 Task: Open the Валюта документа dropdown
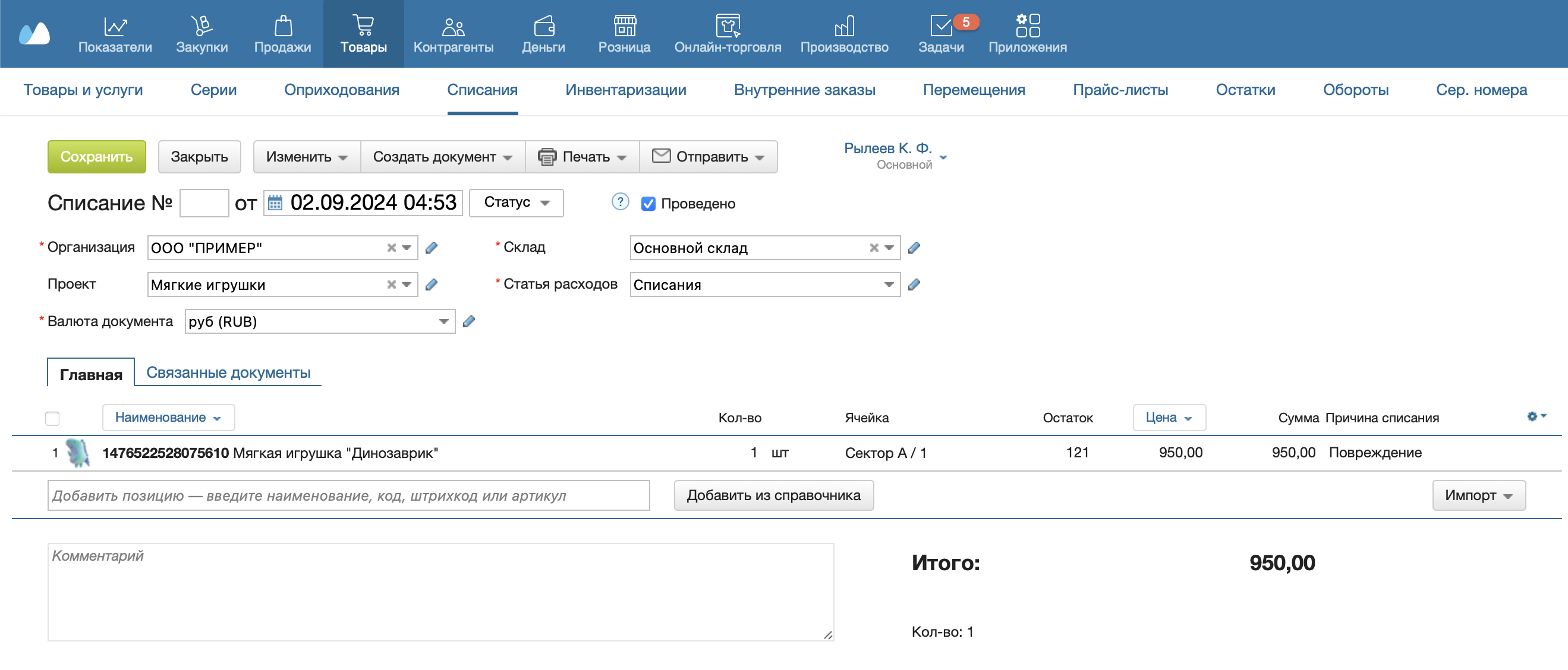(x=444, y=321)
